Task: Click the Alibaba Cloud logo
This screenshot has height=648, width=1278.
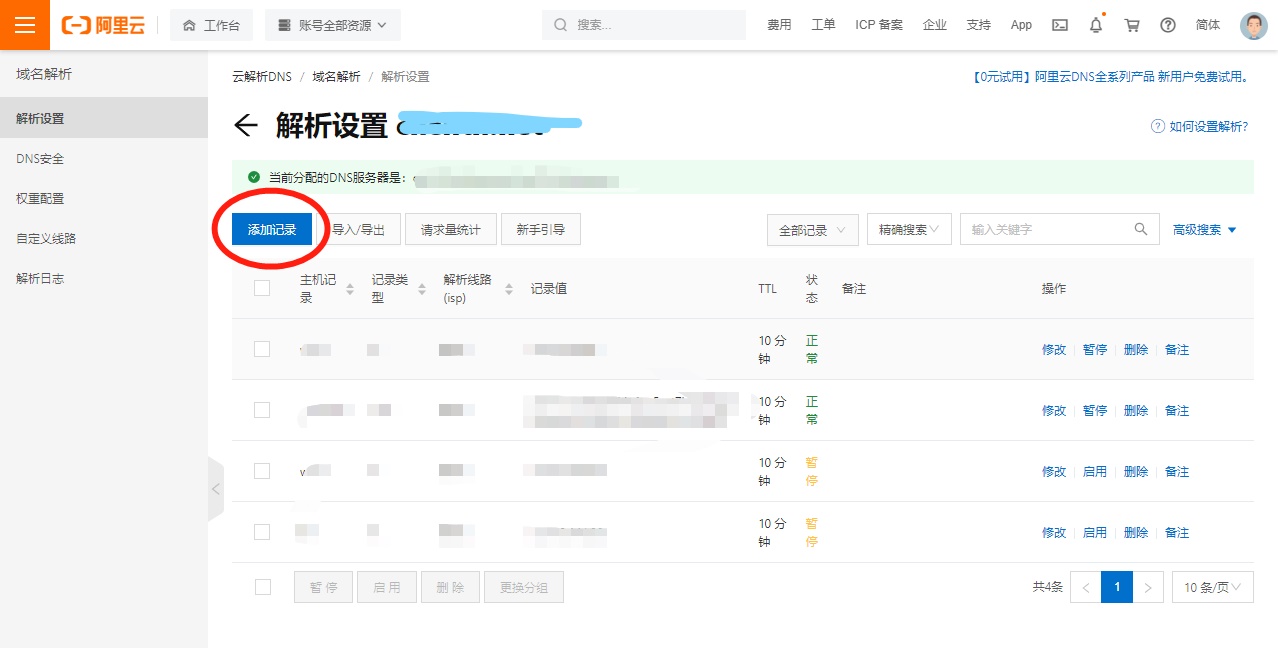Action: 103,24
